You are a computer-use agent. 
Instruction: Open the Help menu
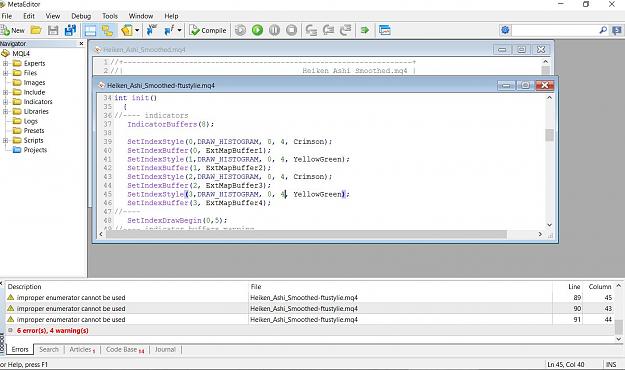tap(171, 16)
